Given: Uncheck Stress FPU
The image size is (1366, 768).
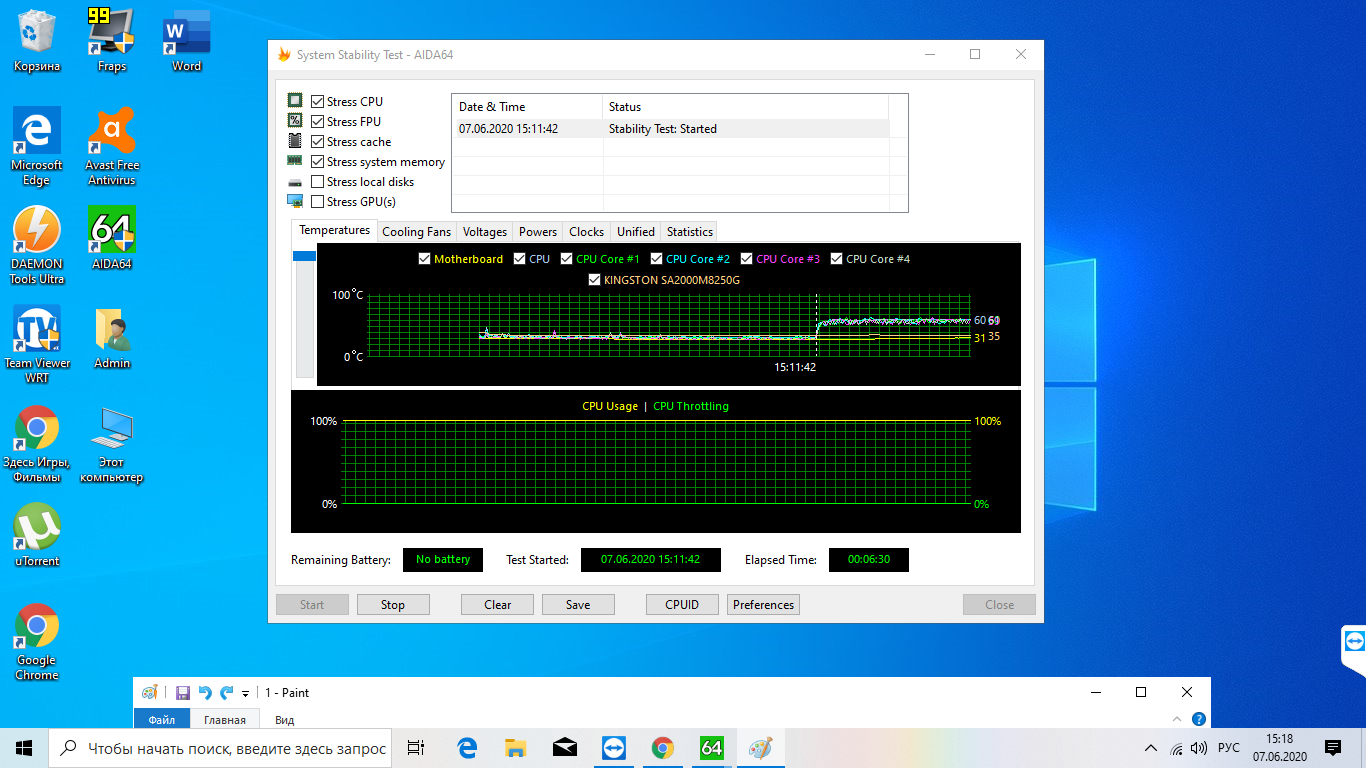Looking at the screenshot, I should (317, 122).
